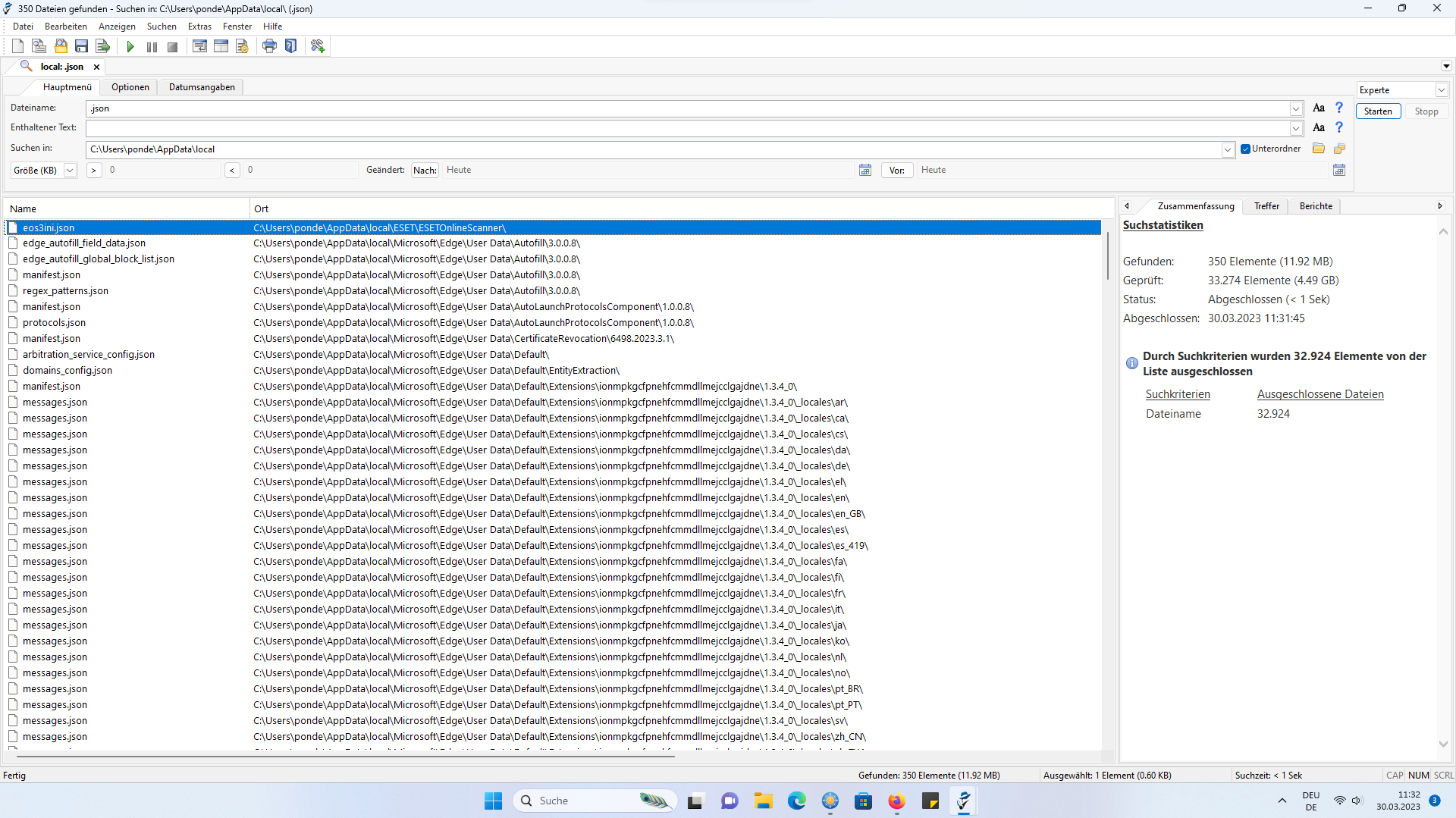
Task: Expand the Enthaltener Text history dropdown
Action: point(1297,128)
